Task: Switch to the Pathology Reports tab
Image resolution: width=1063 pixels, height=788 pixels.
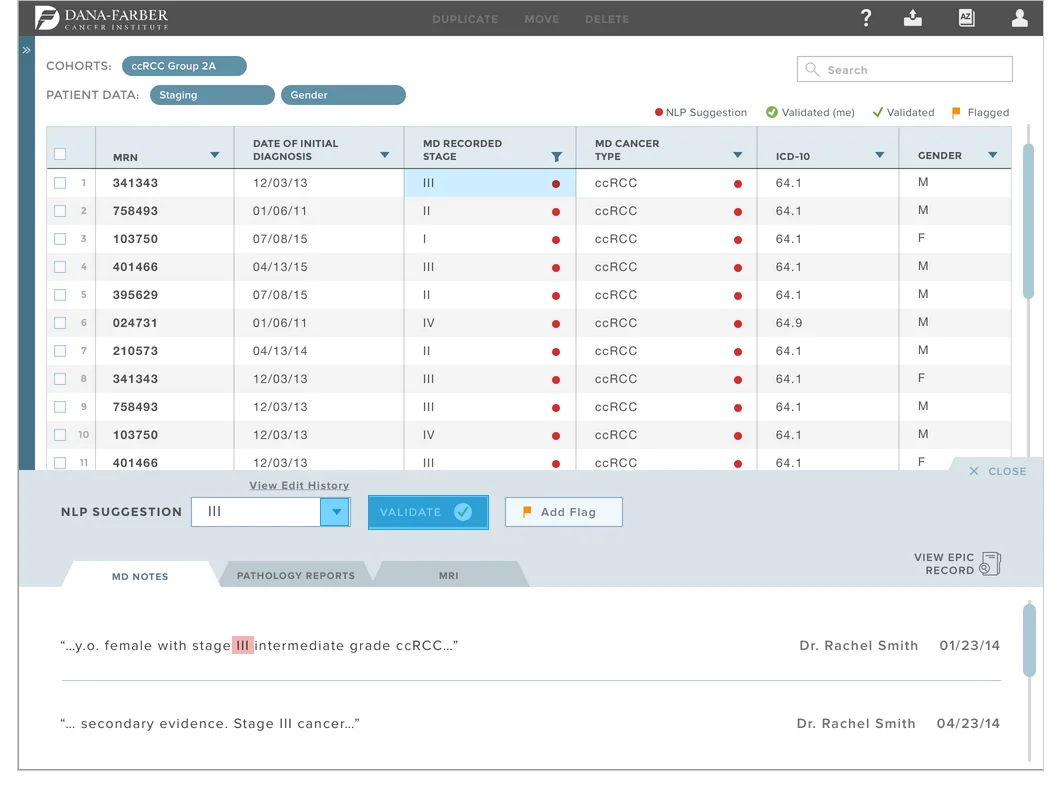Action: pos(296,575)
